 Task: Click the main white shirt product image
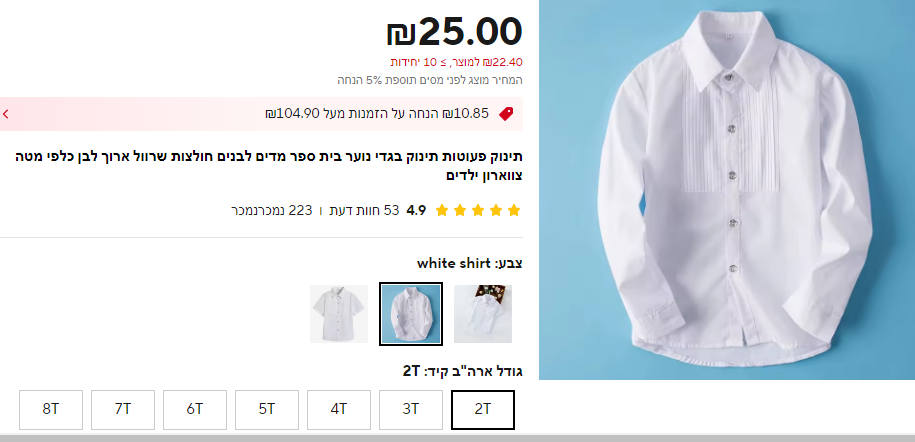pyautogui.click(x=727, y=190)
